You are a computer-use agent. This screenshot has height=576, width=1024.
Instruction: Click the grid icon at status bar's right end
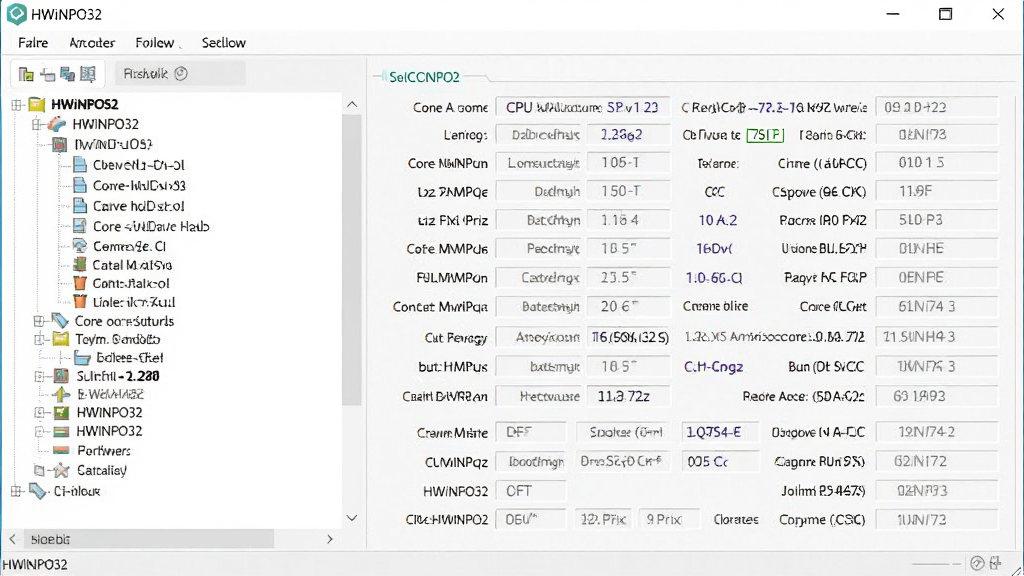tap(995, 563)
